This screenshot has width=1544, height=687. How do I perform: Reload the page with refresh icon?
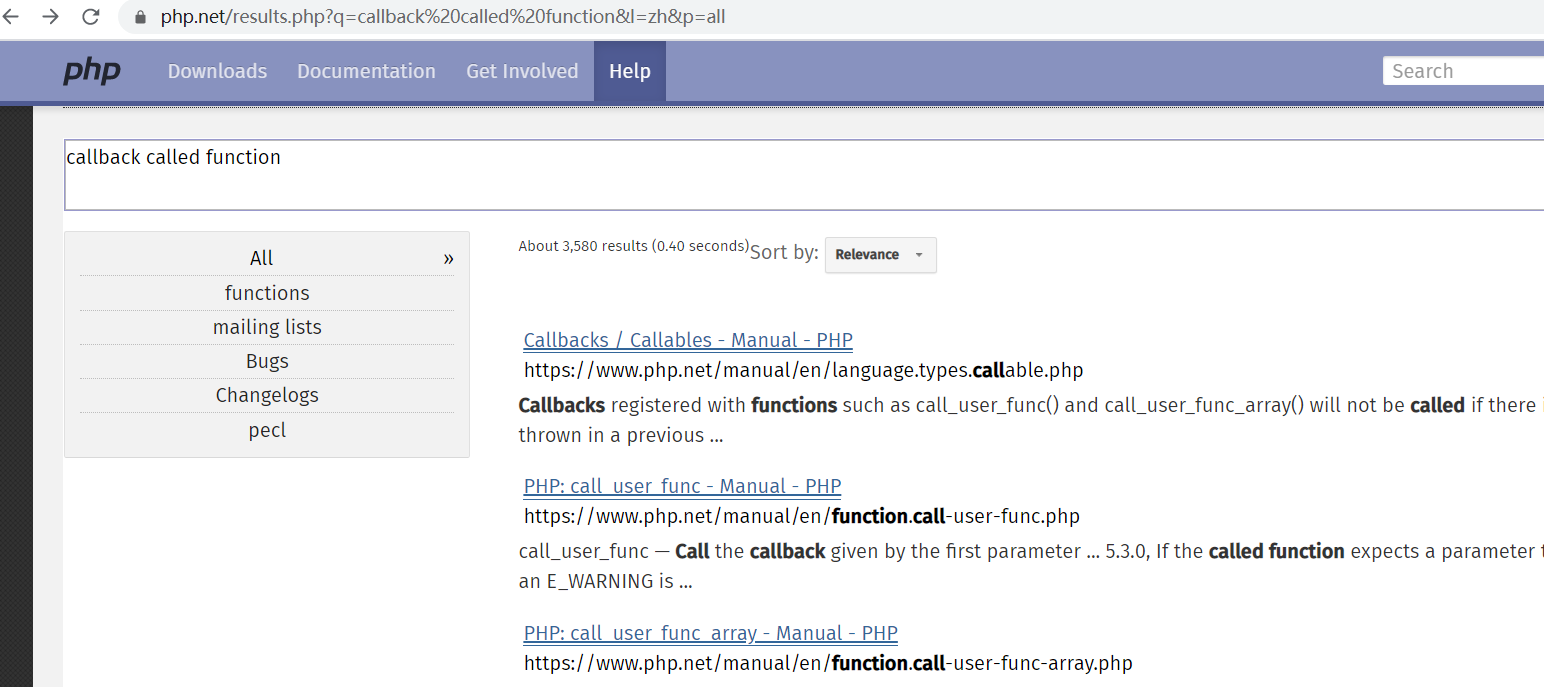click(x=90, y=17)
